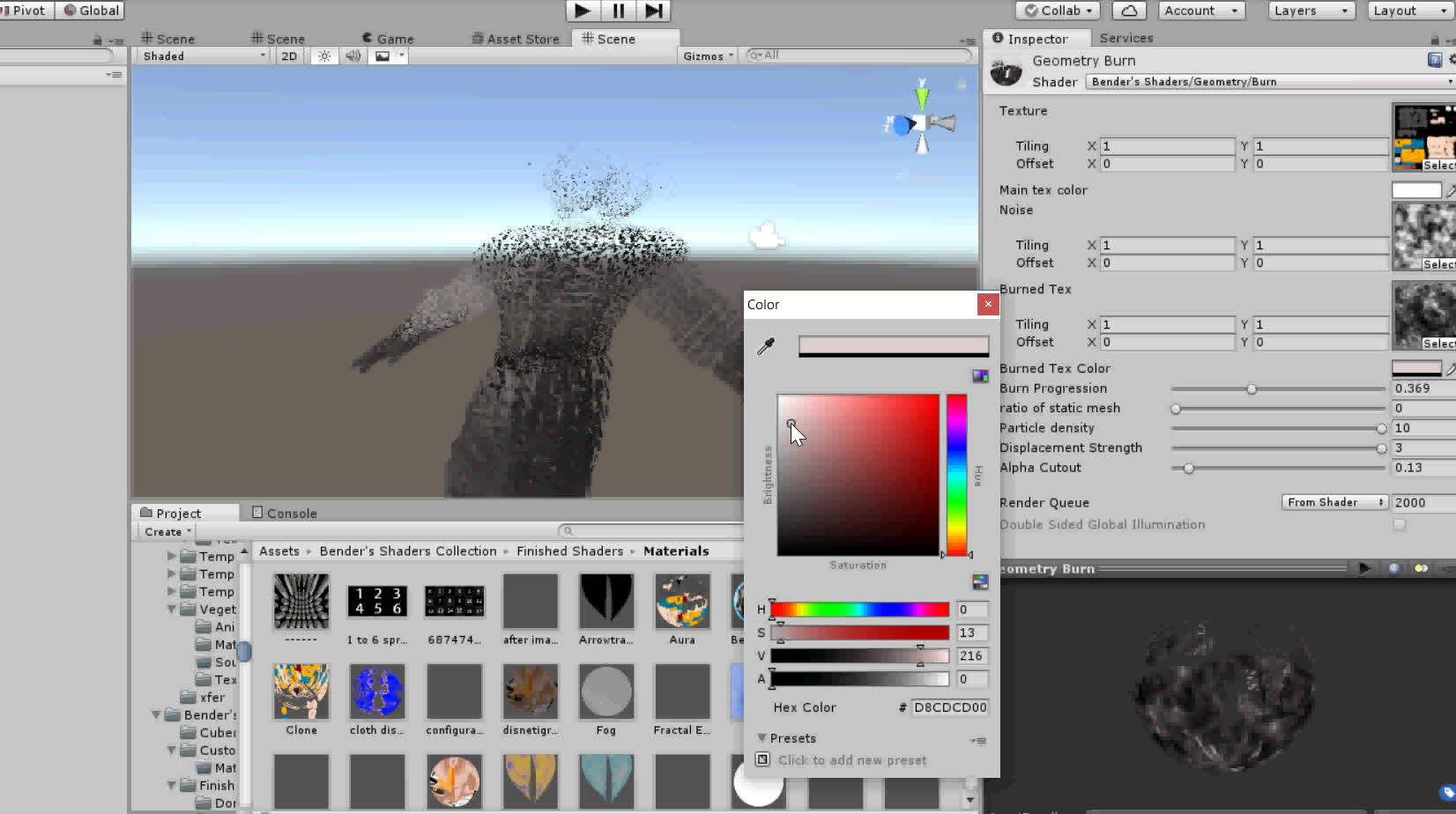This screenshot has height=814, width=1456.
Task: Collapse the Presets section in Color window
Action: coord(761,738)
